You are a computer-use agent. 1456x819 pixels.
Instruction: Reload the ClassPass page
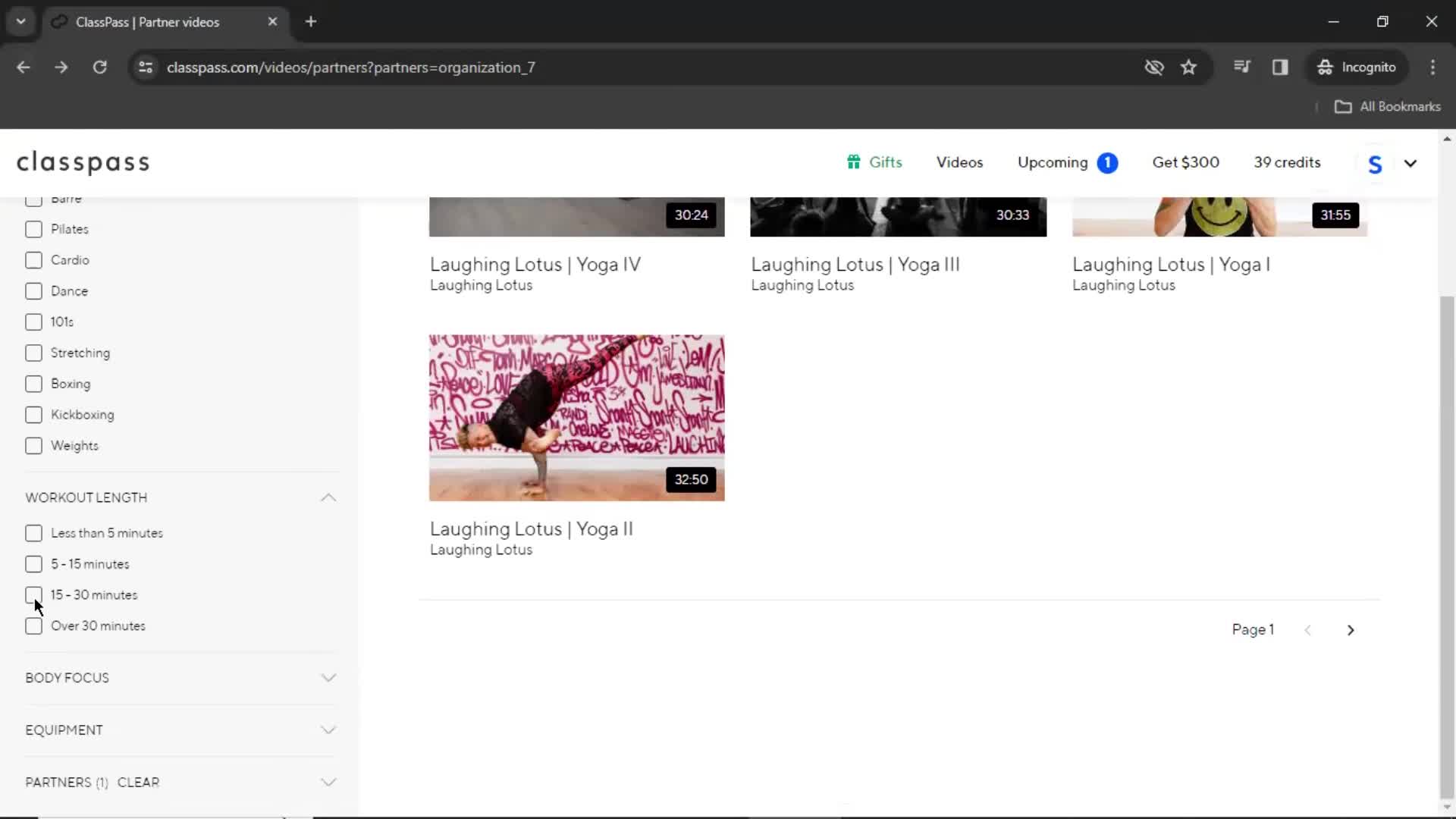pos(99,67)
